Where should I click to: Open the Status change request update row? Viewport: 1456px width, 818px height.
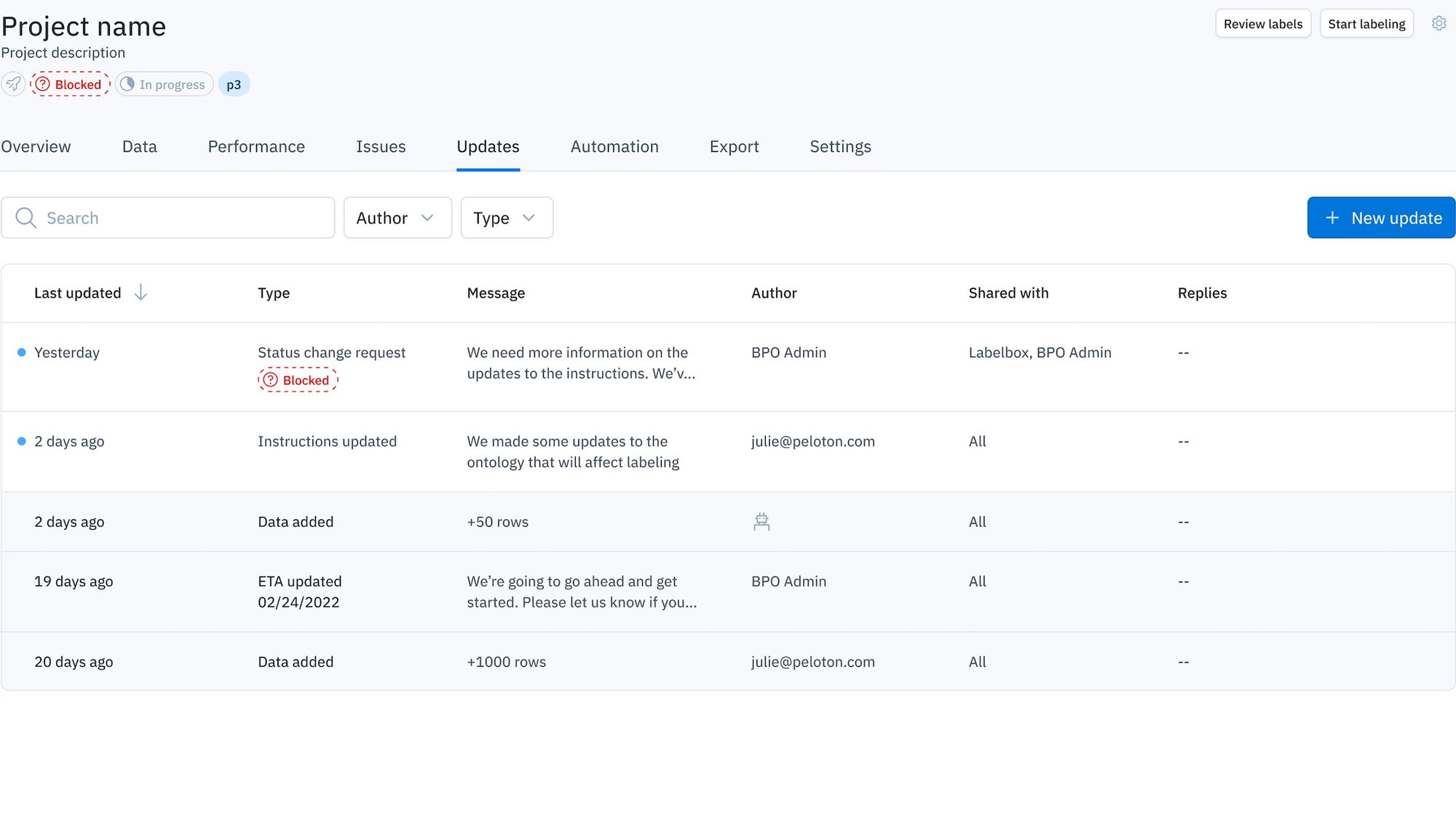tap(728, 368)
